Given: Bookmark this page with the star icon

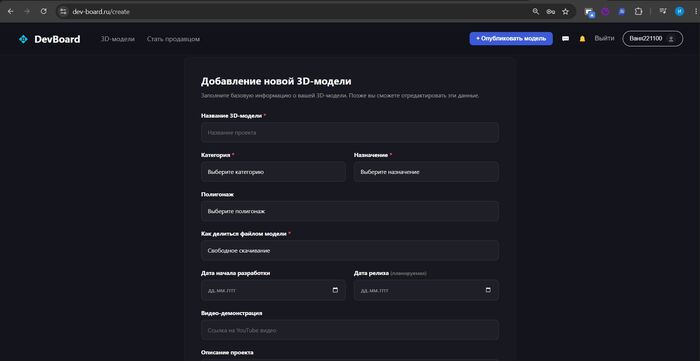Looking at the screenshot, I should click(566, 12).
